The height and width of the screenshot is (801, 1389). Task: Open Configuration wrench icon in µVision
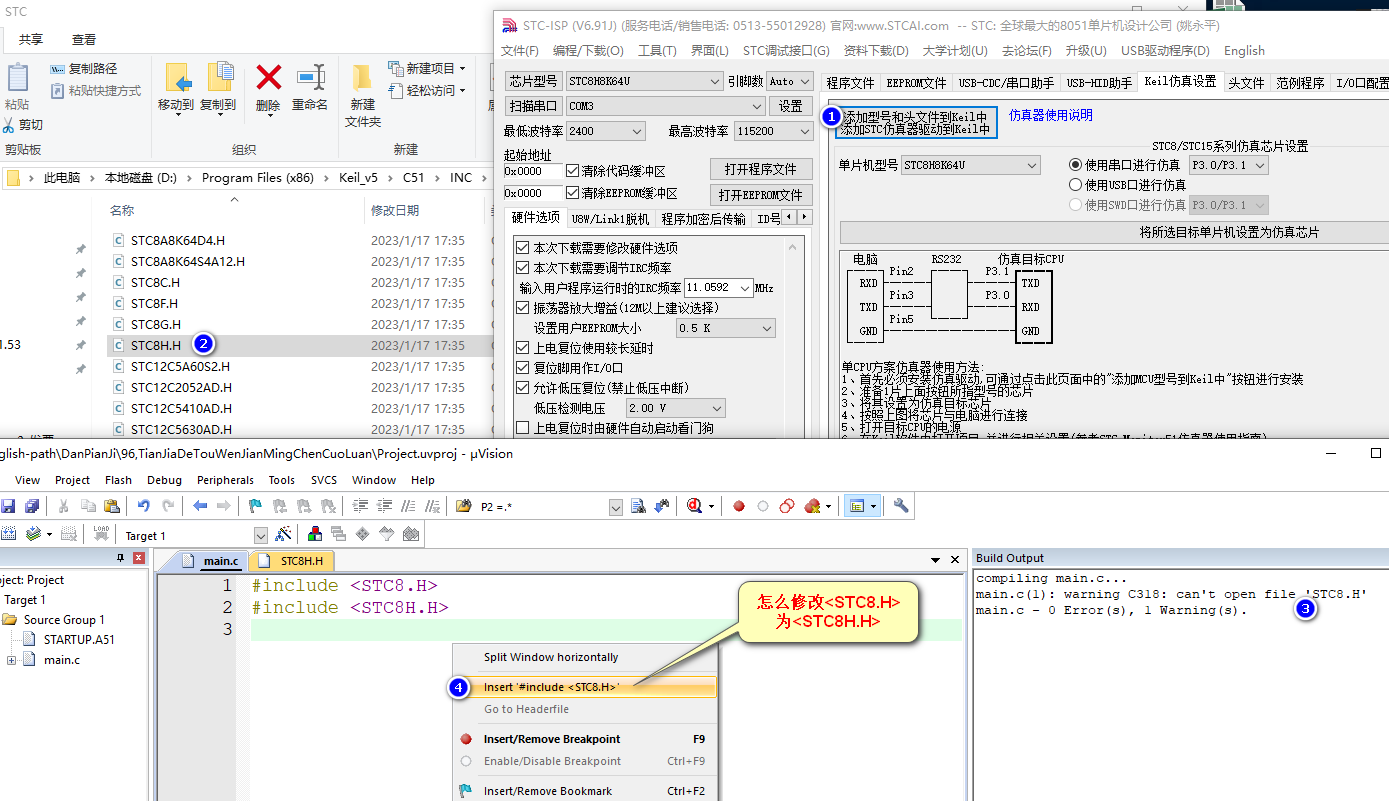(901, 506)
